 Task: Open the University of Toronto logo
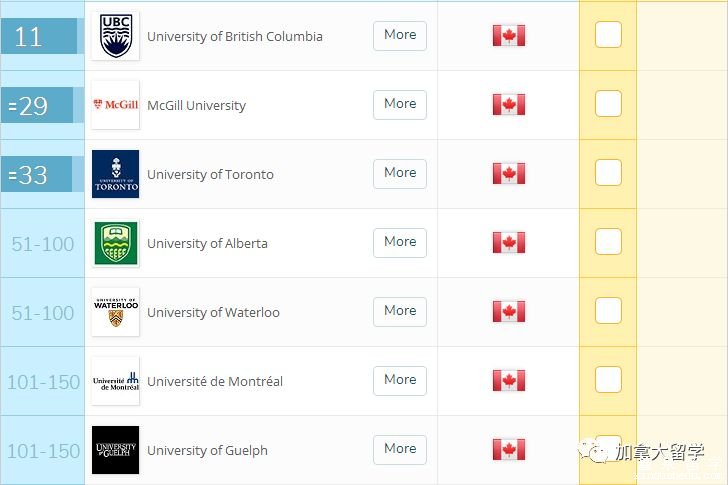coord(116,174)
